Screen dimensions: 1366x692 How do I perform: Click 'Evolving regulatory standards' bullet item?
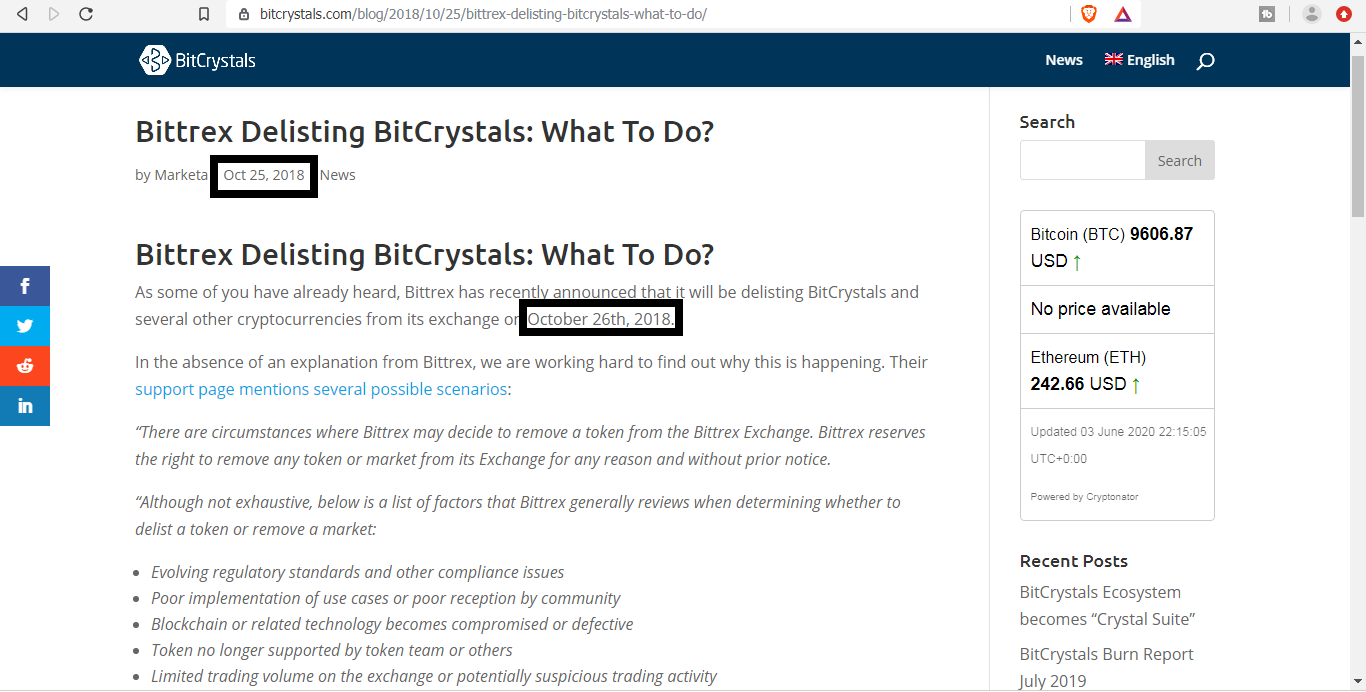coord(357,572)
